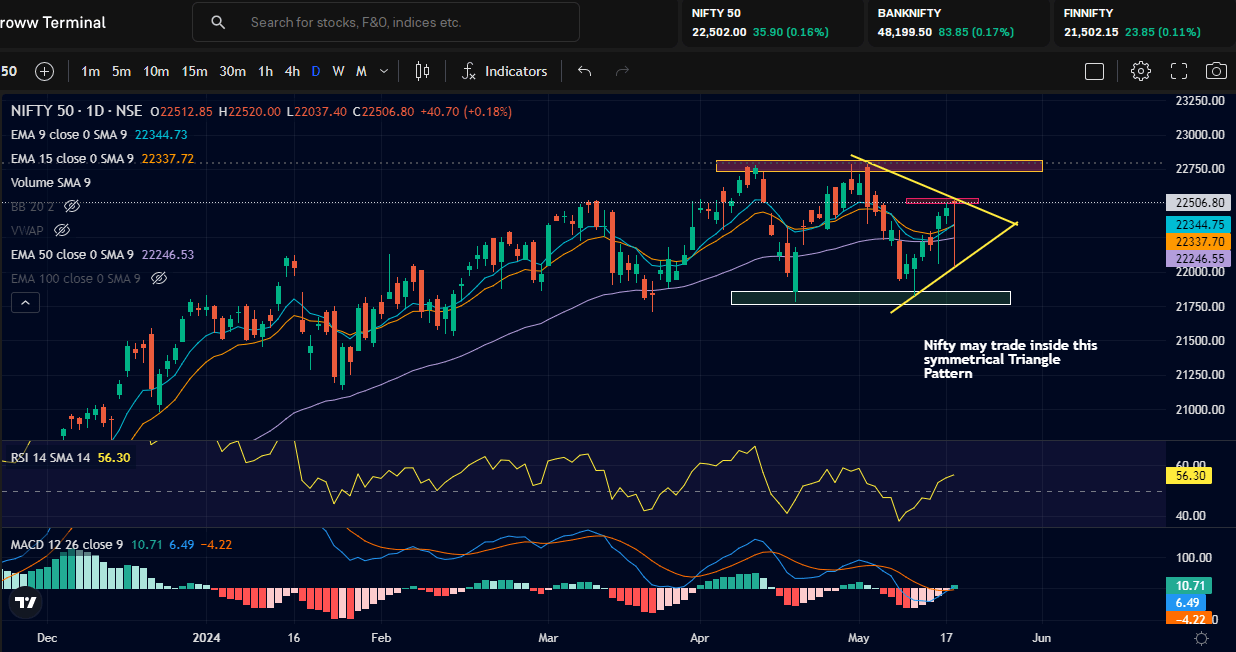1236x652 pixels.
Task: Show the hidden VWAP indicator
Action: tap(62, 230)
